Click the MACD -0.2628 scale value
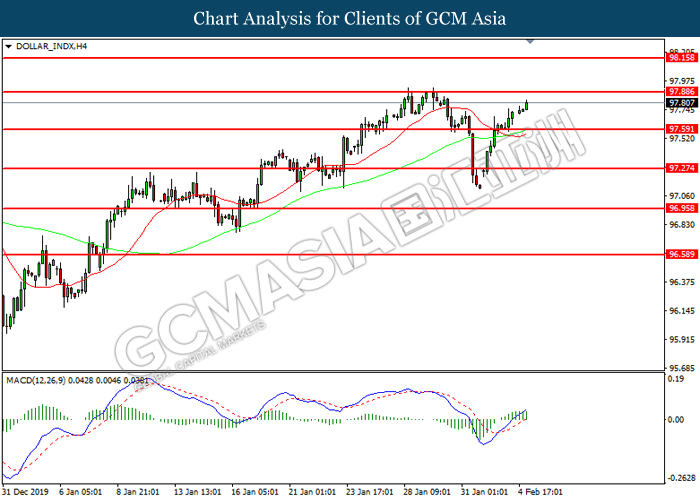 [x=682, y=478]
